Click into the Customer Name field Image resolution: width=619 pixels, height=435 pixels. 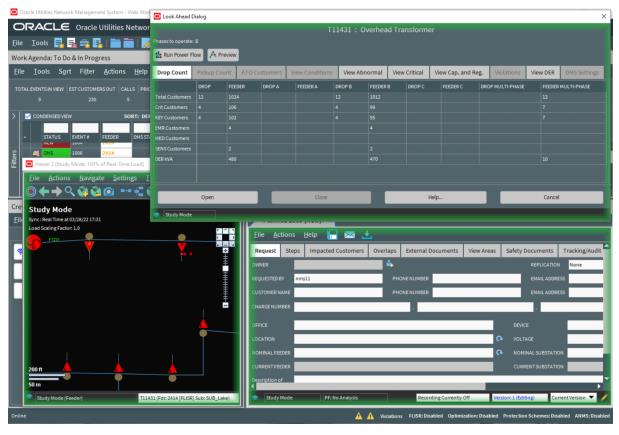(338, 292)
